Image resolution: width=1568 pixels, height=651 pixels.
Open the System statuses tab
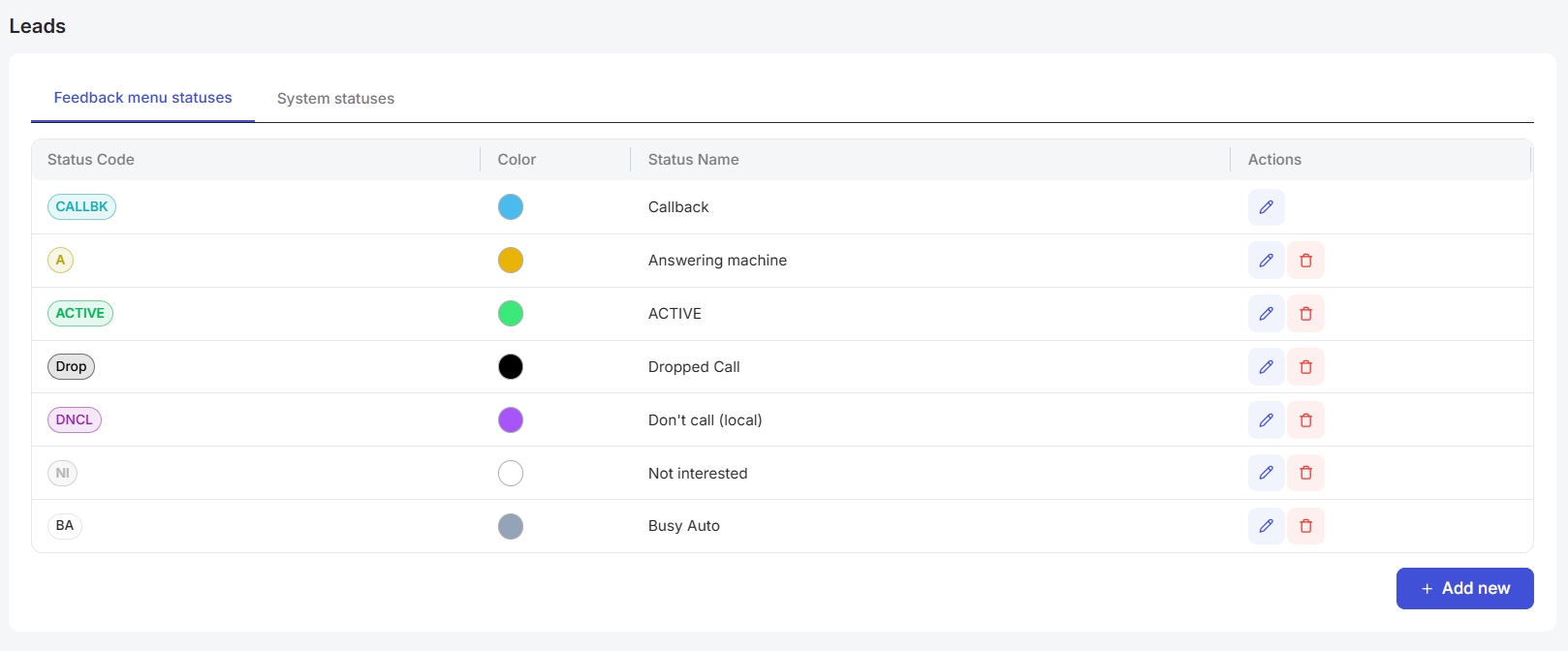pyautogui.click(x=335, y=99)
